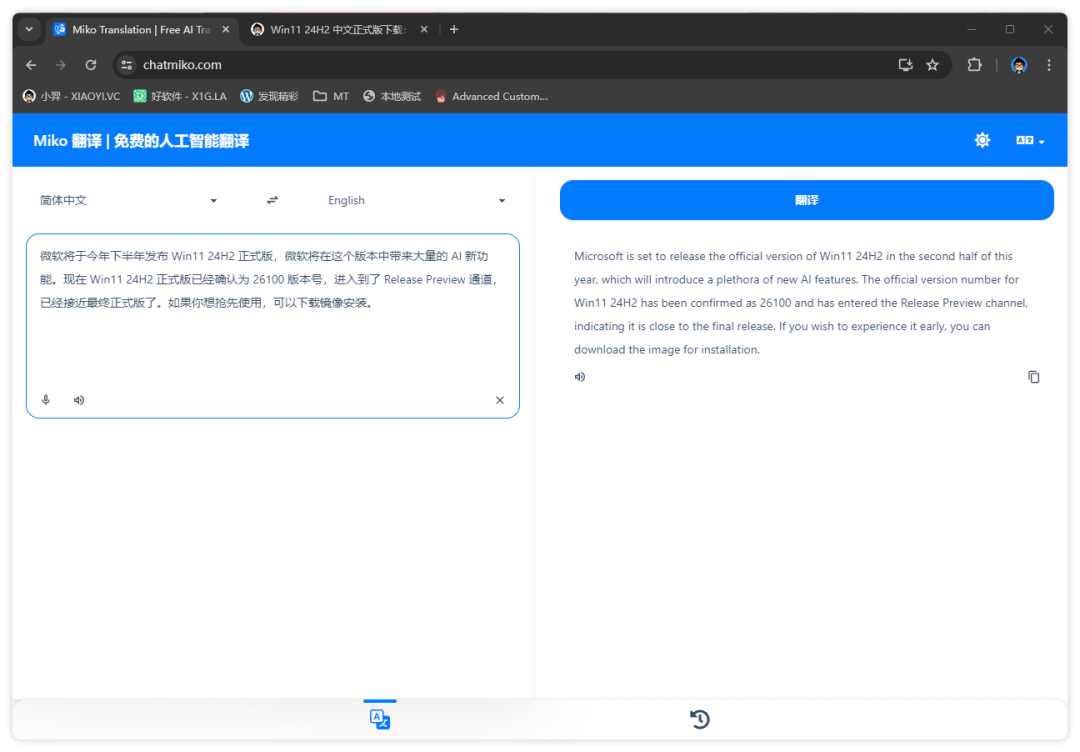Open the 小羿 - XIAOYI.VC bookmark
This screenshot has width=1080, height=752.
pos(72,96)
